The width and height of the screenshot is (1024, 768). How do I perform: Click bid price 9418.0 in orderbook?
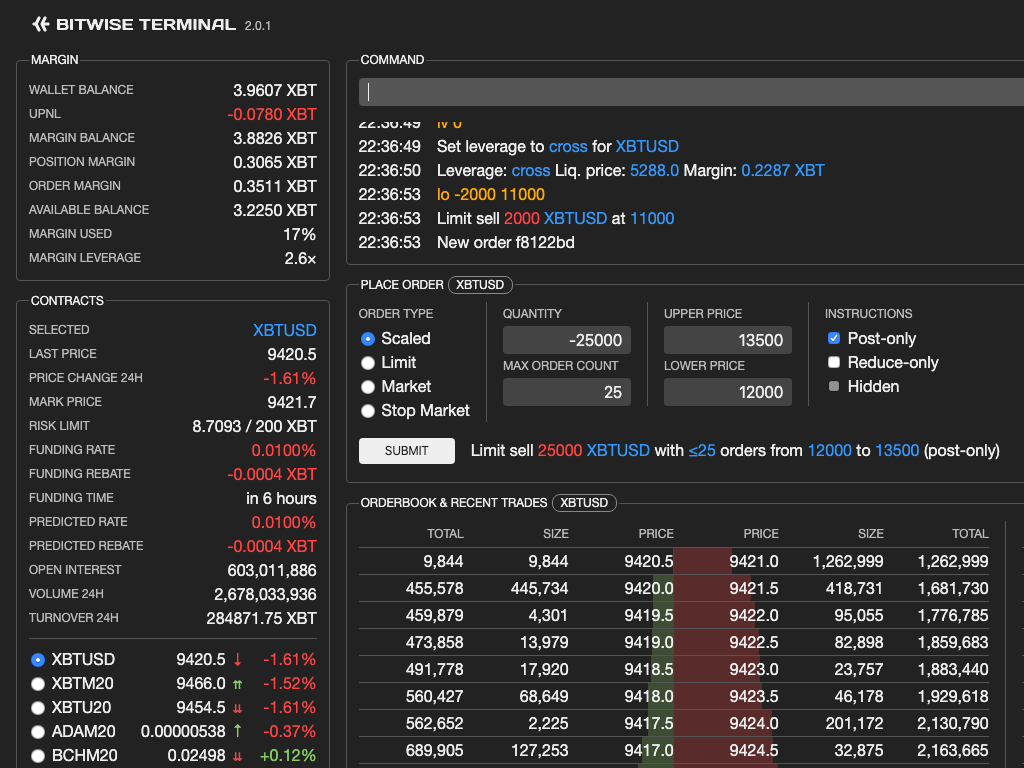pos(648,697)
